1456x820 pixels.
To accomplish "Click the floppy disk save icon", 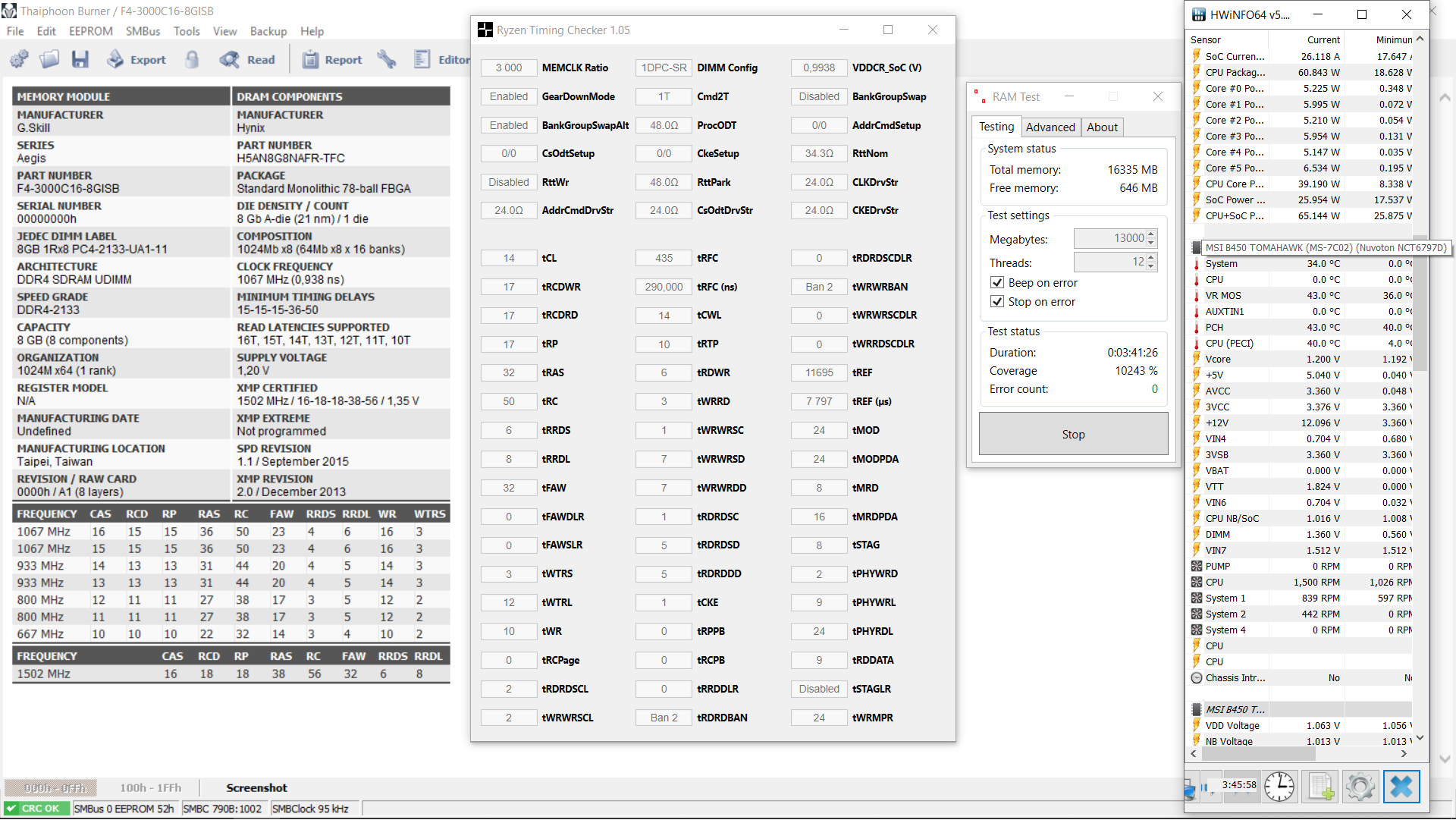I will [80, 59].
